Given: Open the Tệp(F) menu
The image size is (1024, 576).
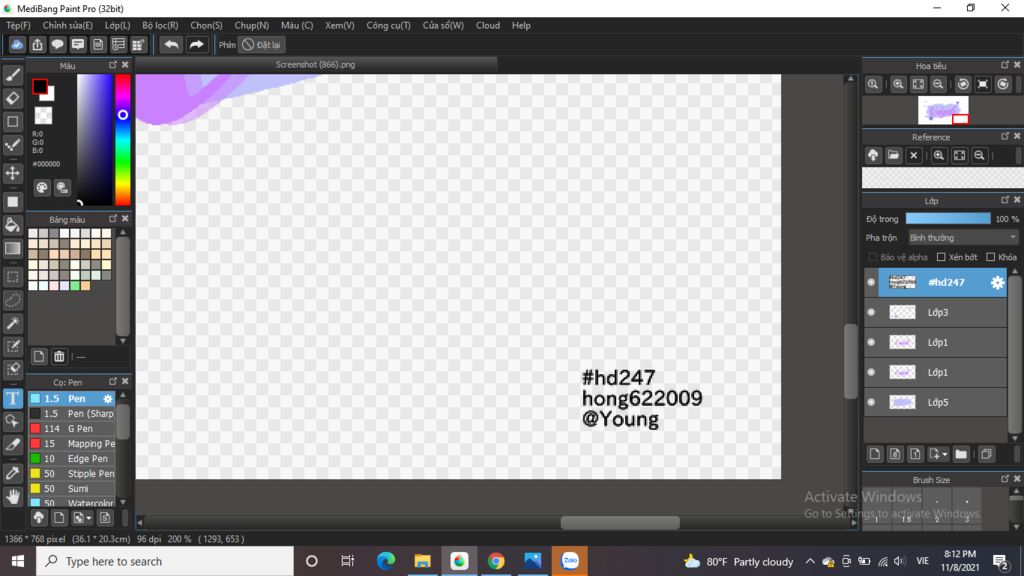Looking at the screenshot, I should (18, 25).
